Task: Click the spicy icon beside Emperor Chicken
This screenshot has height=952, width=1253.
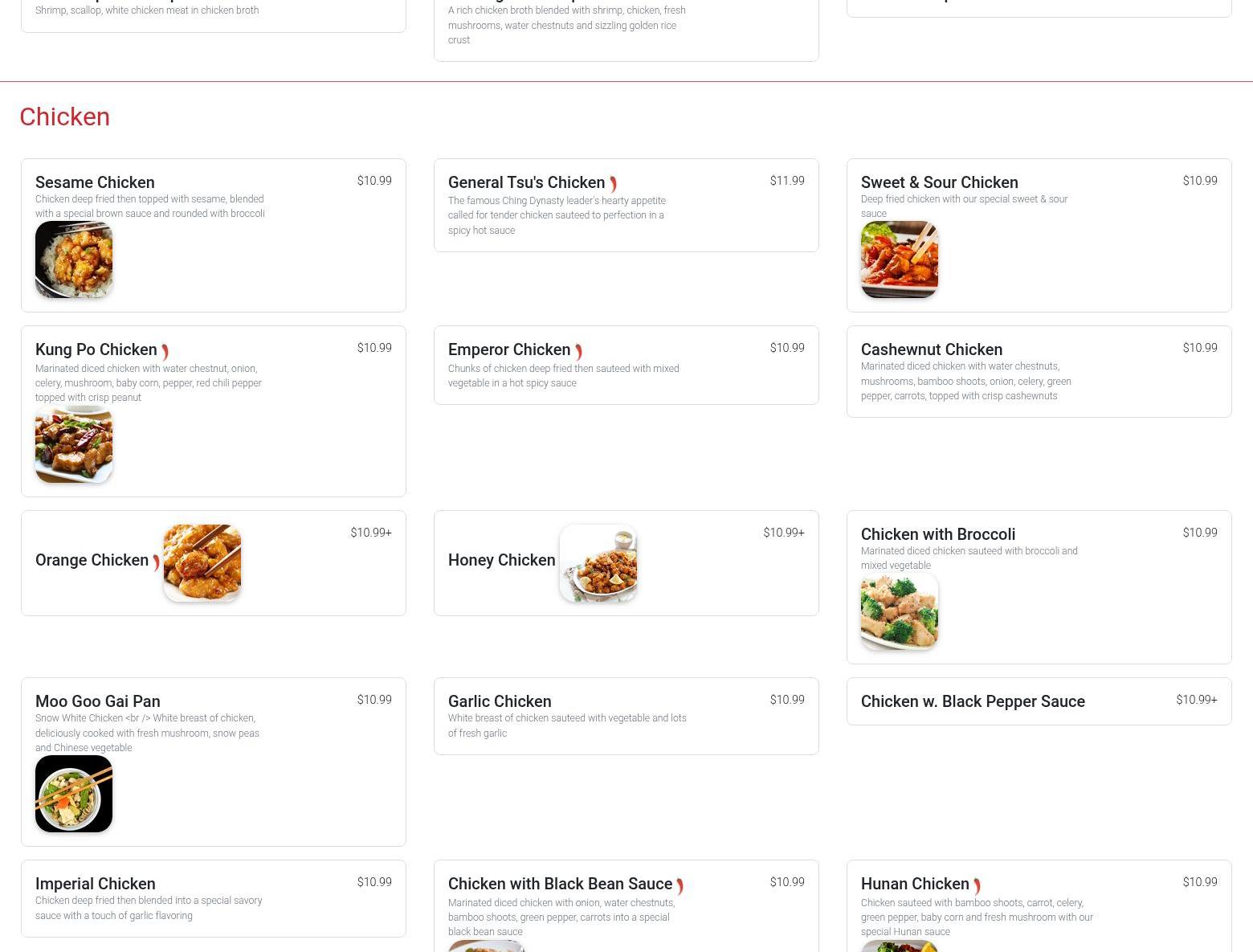Action: click(578, 352)
